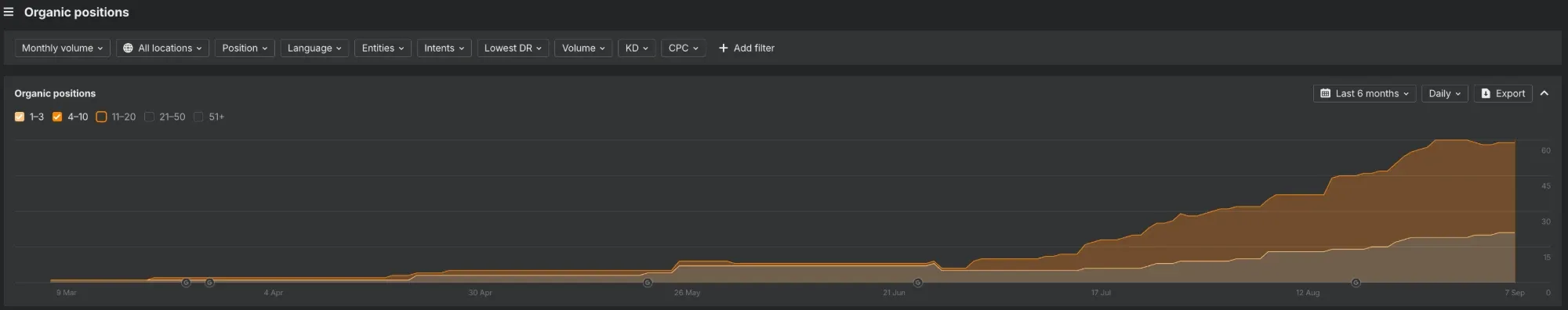
Task: Open the All locations filter
Action: tap(163, 48)
